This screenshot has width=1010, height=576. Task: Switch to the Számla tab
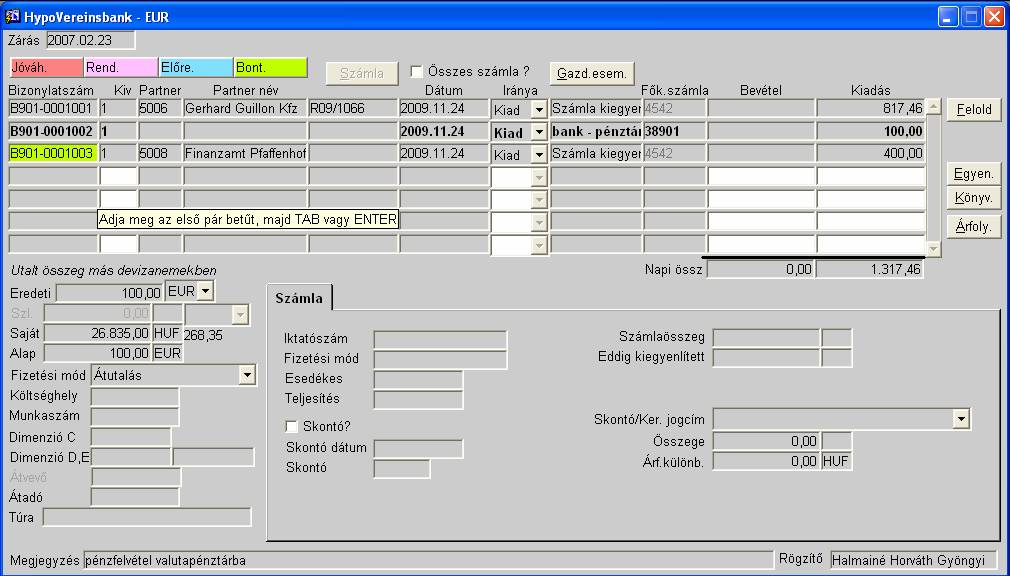(299, 298)
